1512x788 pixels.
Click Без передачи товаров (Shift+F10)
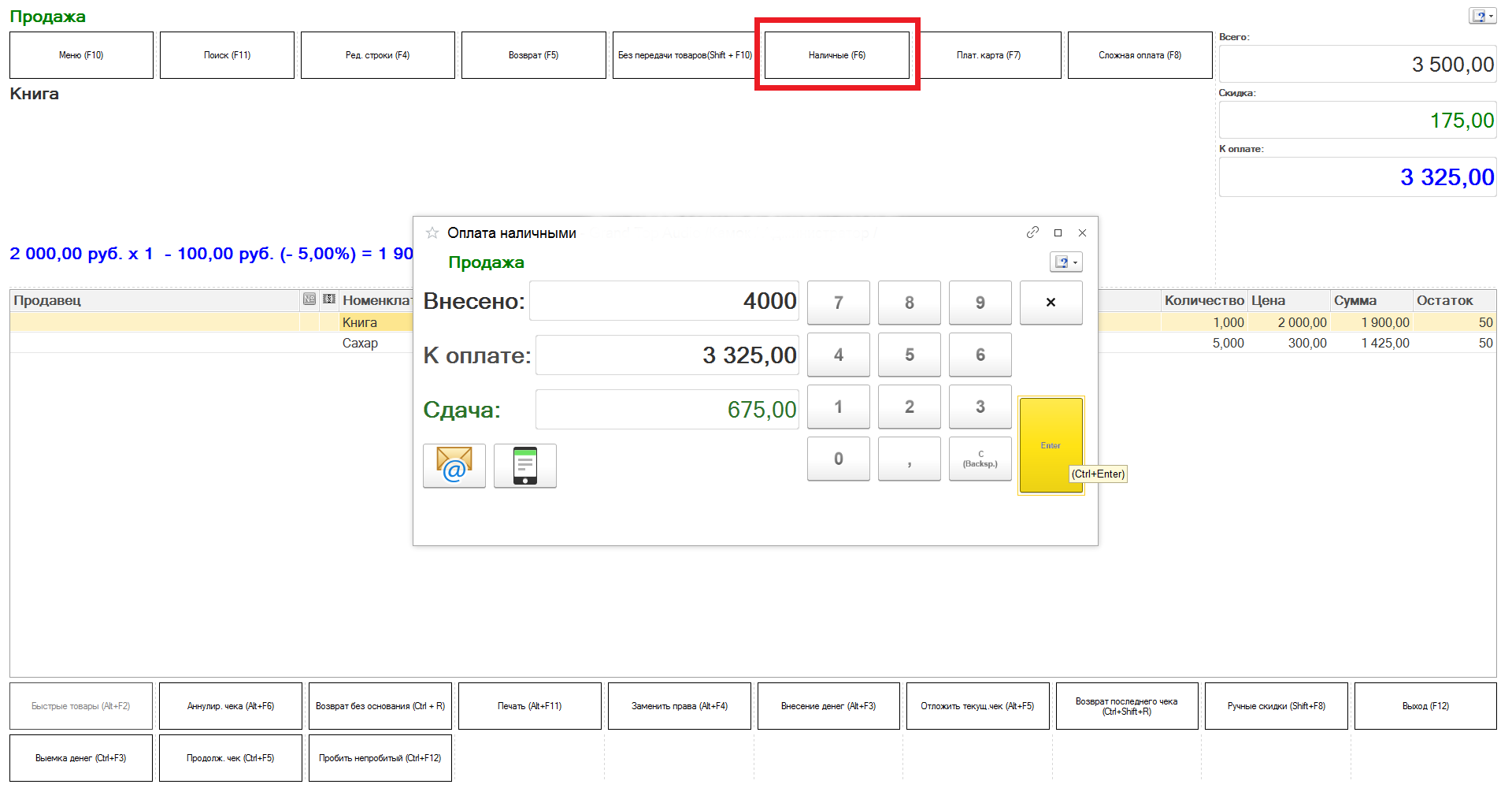click(684, 55)
